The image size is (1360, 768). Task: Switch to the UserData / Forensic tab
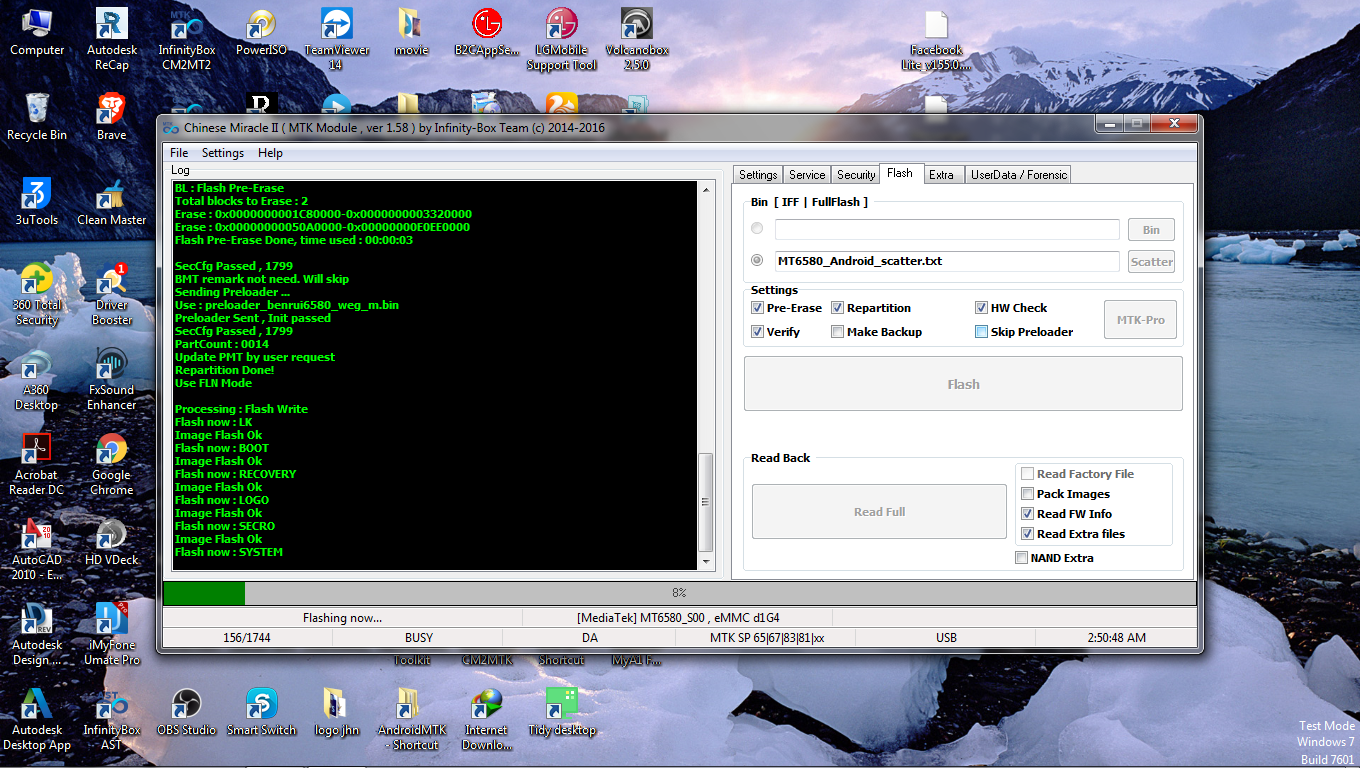[x=1019, y=175]
